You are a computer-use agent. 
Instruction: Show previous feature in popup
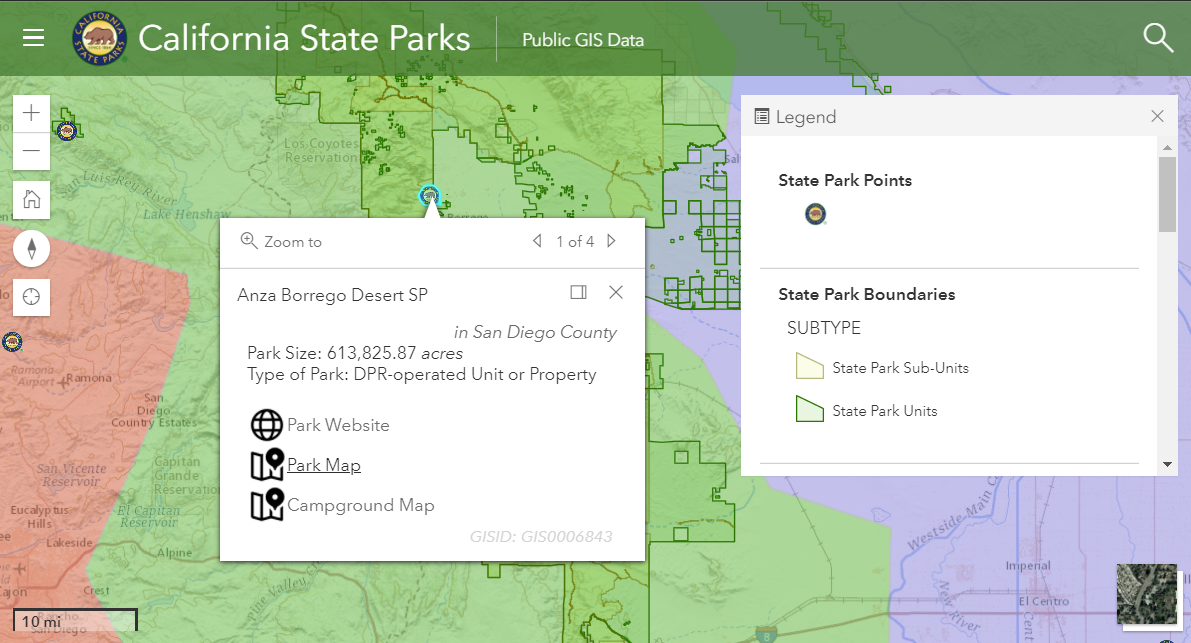click(537, 241)
